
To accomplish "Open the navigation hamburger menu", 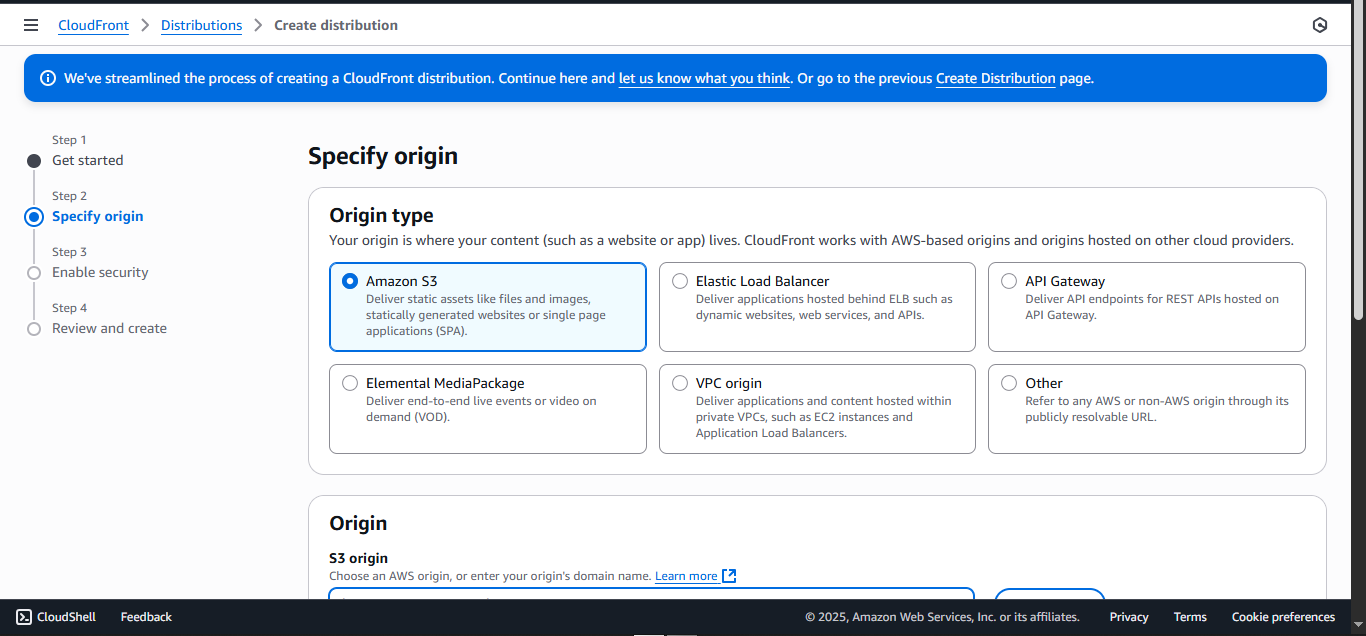I will coord(31,25).
